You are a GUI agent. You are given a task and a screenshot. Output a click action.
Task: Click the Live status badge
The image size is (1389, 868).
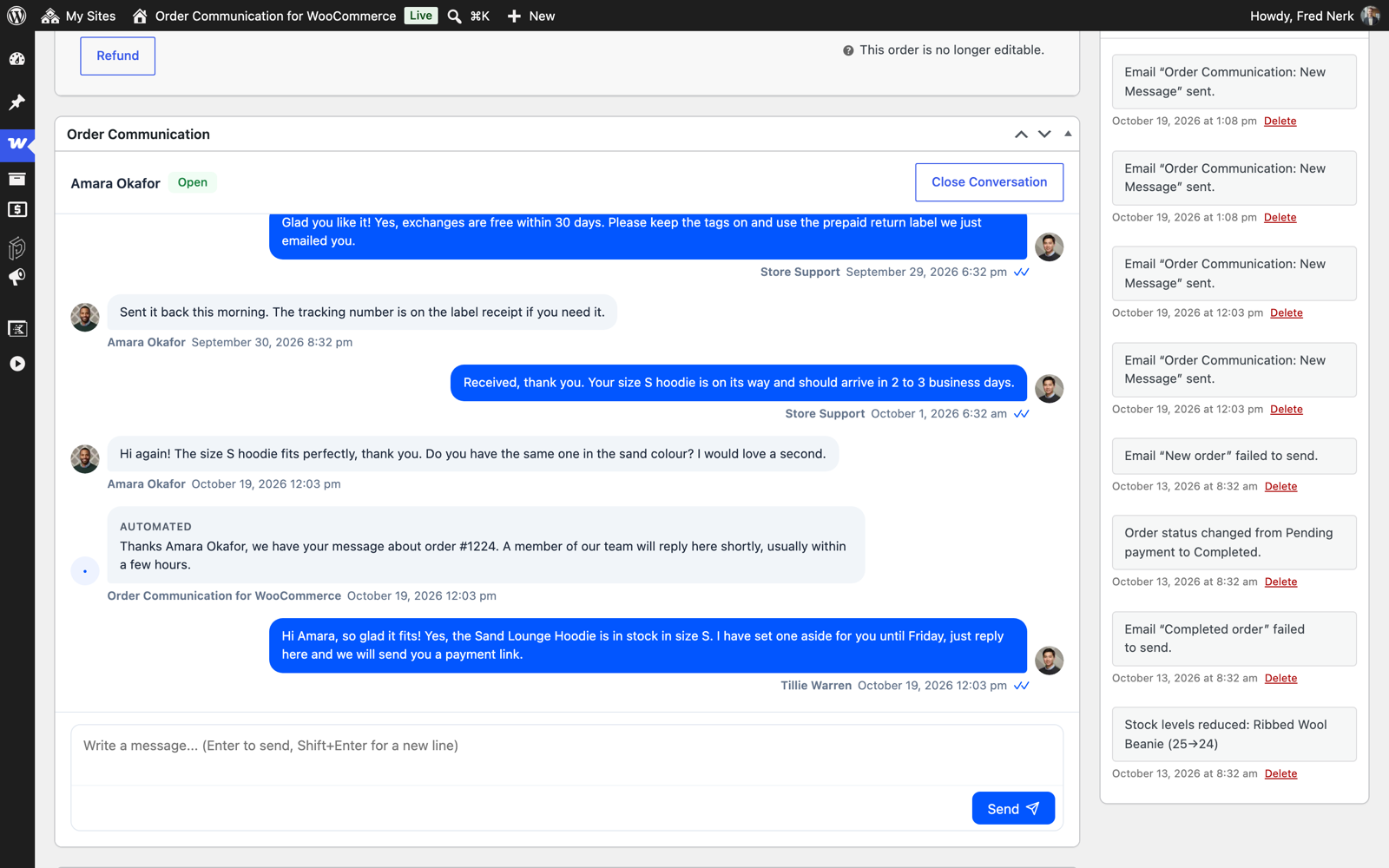pyautogui.click(x=421, y=16)
